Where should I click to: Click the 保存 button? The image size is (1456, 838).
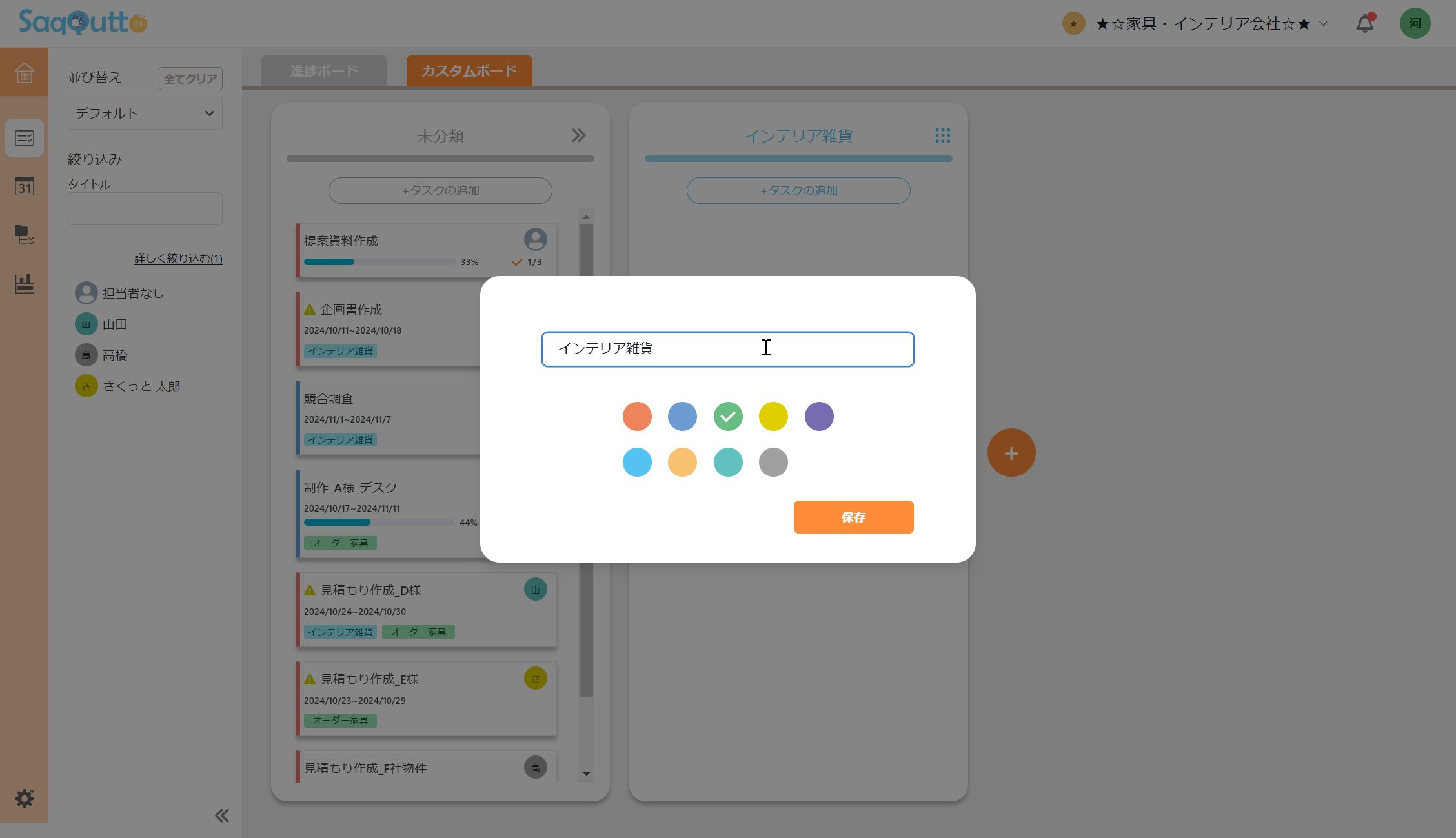pos(853,517)
